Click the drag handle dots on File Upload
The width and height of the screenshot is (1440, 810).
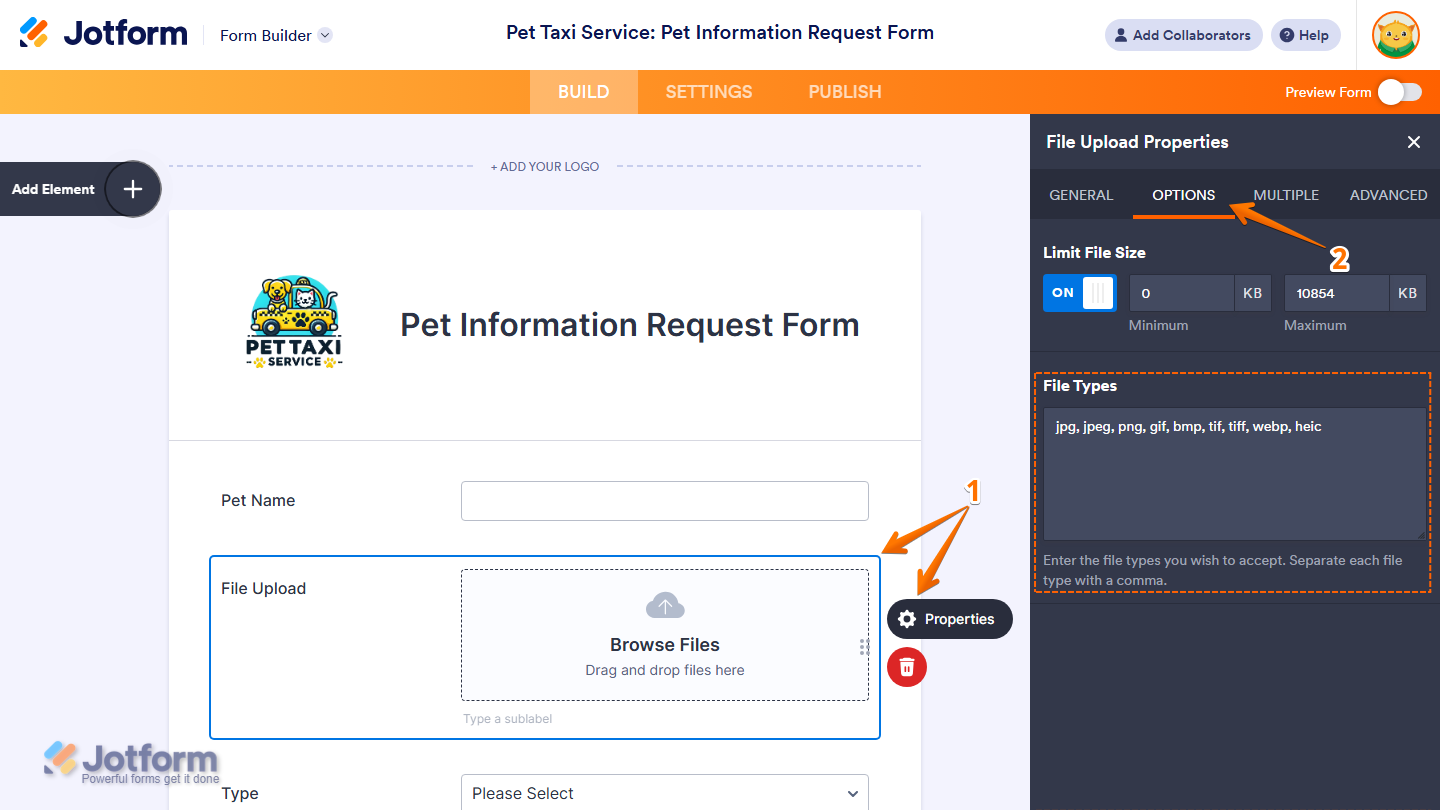click(x=864, y=647)
